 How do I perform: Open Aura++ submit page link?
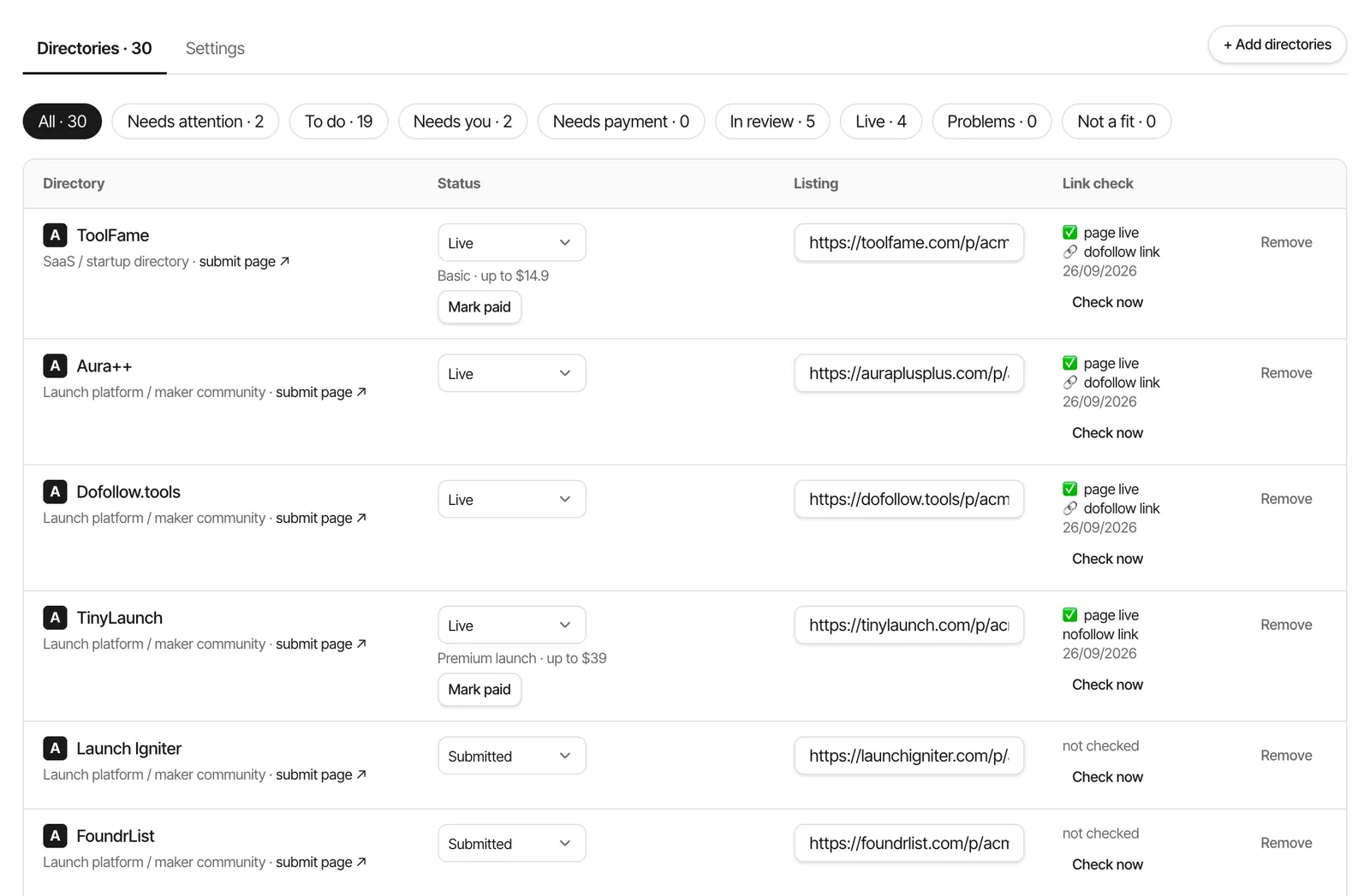321,392
